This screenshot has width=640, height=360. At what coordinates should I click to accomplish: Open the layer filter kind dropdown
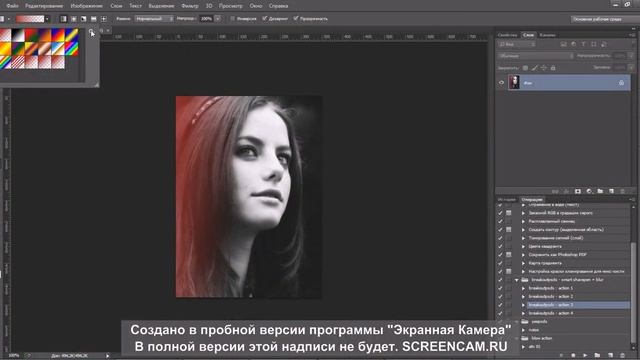point(516,44)
